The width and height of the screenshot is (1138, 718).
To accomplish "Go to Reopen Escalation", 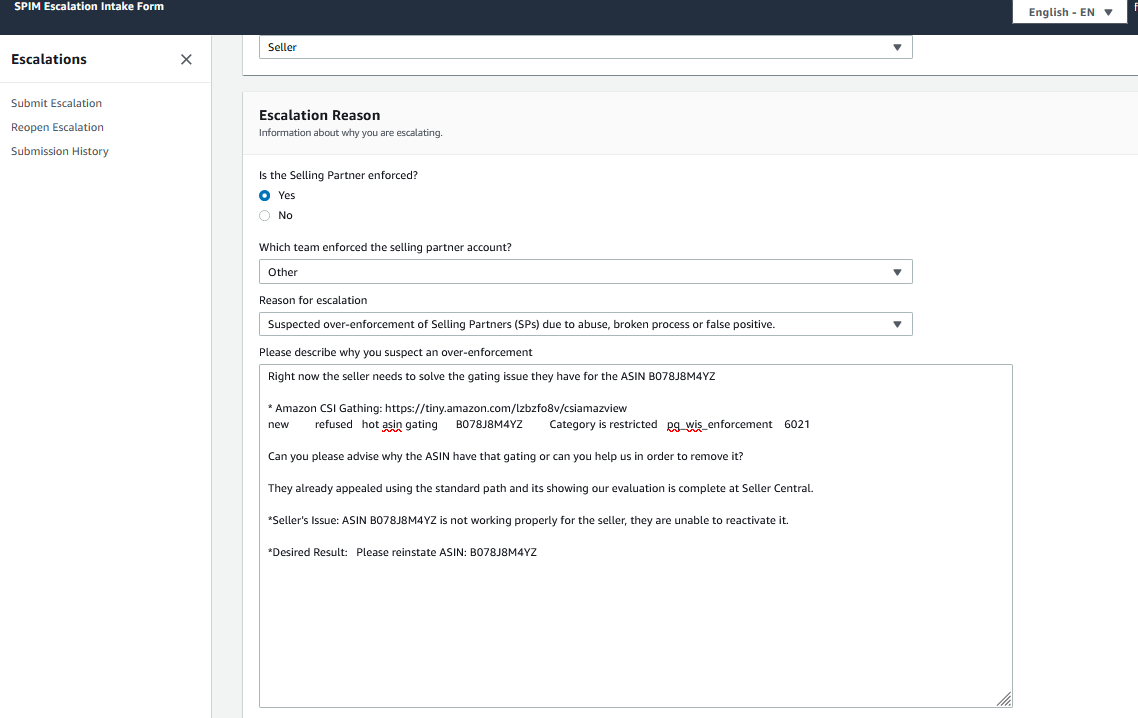I will coord(57,127).
